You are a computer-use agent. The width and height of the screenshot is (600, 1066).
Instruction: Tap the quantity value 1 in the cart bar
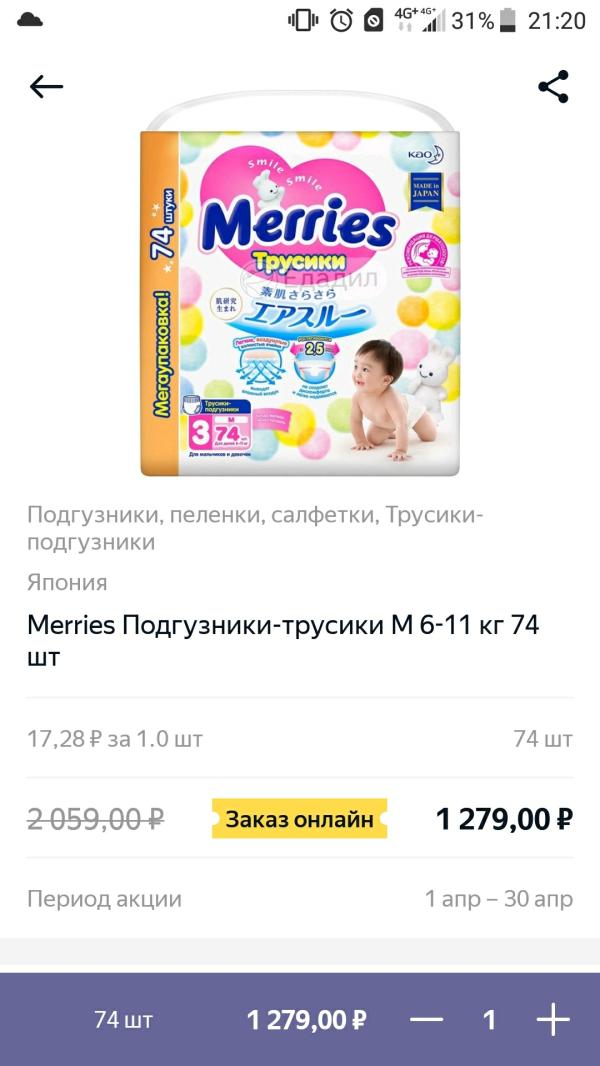489,1020
